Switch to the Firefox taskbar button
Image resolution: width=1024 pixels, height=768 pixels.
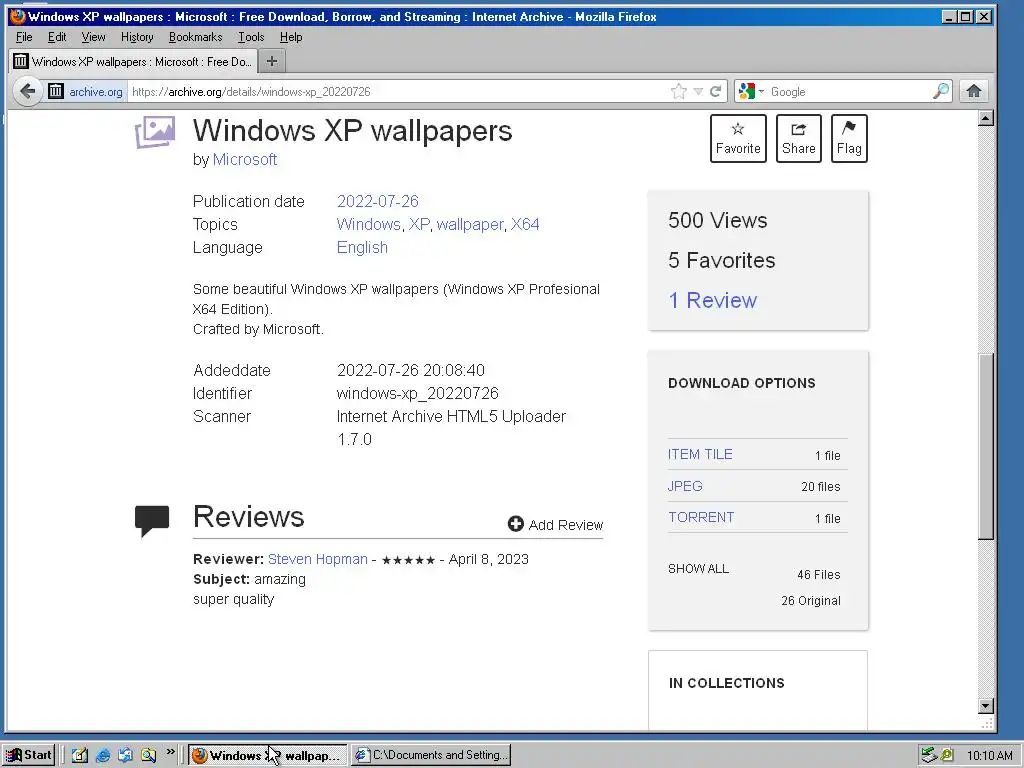[x=268, y=756]
